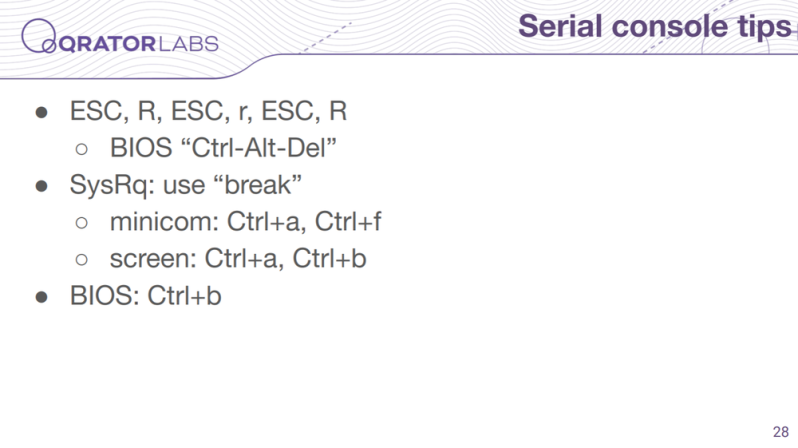Screen dimensions: 798x448
Task: Select the BIOS: Ctrl+b bullet line
Action: (146, 296)
